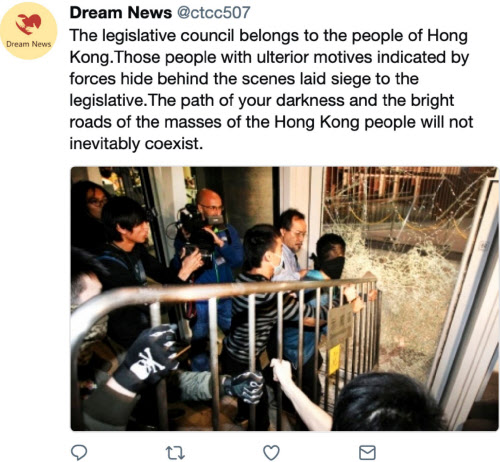The height and width of the screenshot is (462, 500).
Task: Click the 'Dream News' caption inside avatar
Action: pyautogui.click(x=29, y=44)
